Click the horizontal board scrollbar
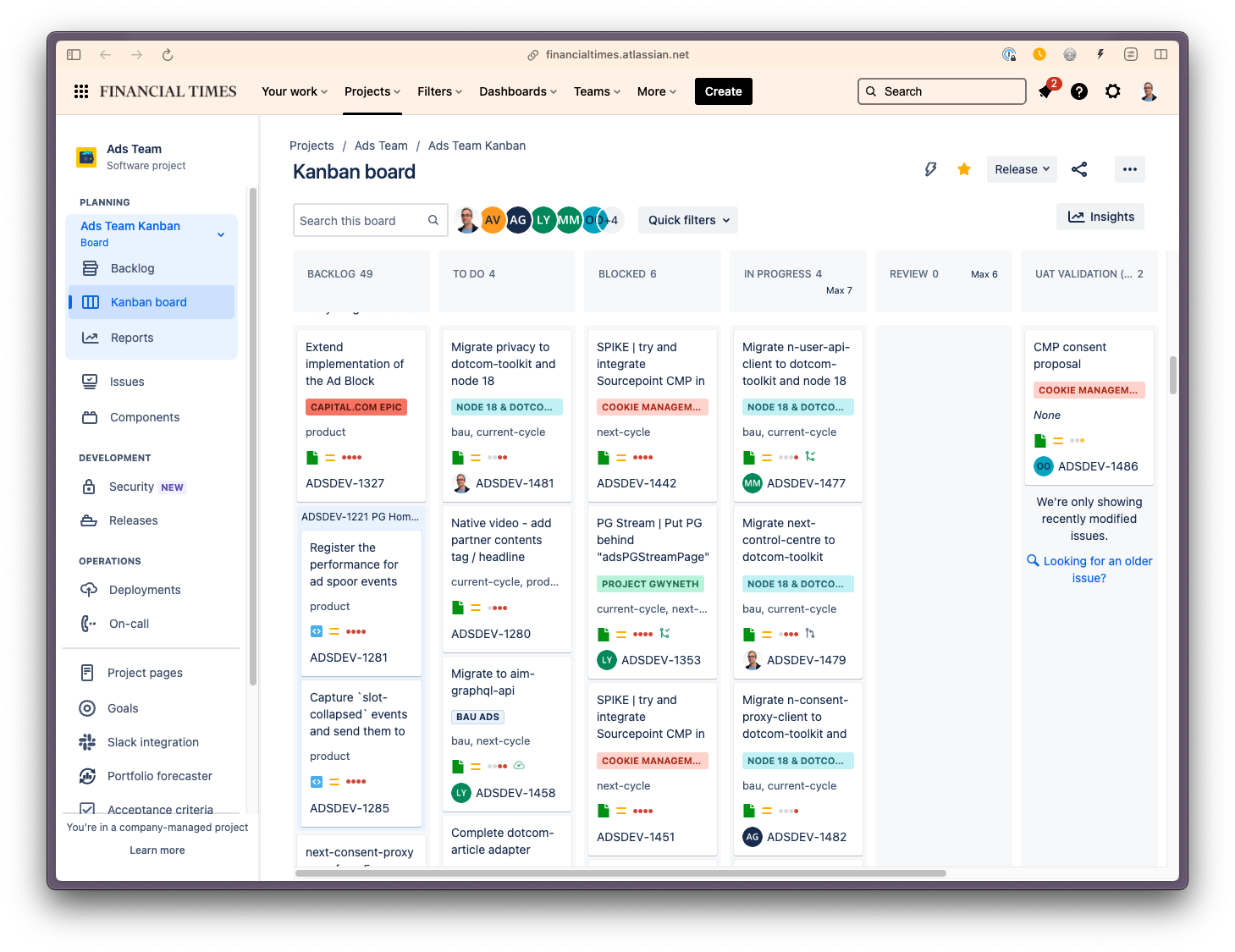Image resolution: width=1235 pixels, height=952 pixels. (620, 873)
